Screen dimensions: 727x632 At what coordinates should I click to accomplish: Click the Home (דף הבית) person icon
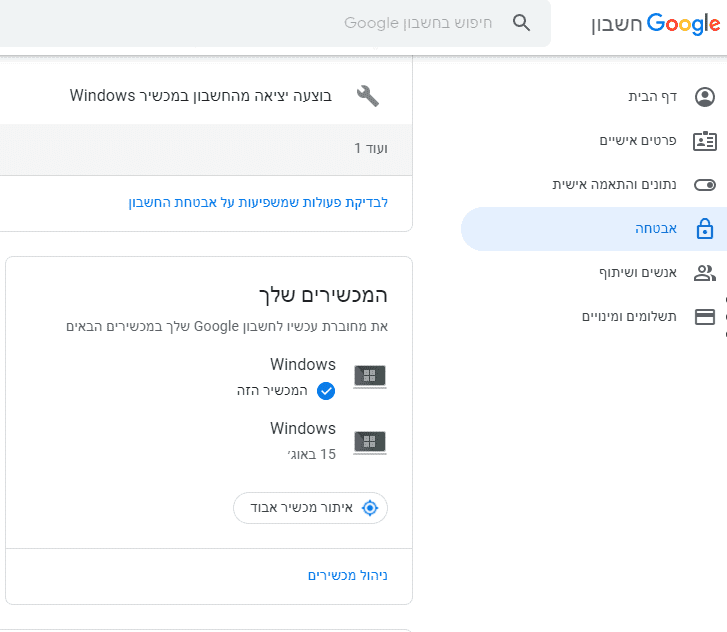click(x=705, y=97)
